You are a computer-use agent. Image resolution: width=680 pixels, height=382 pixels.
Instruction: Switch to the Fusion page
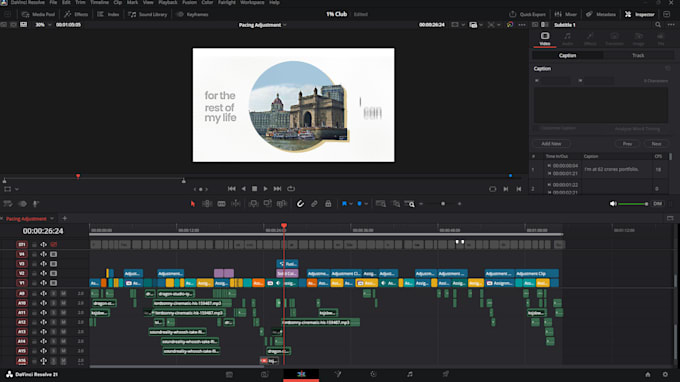(337, 374)
